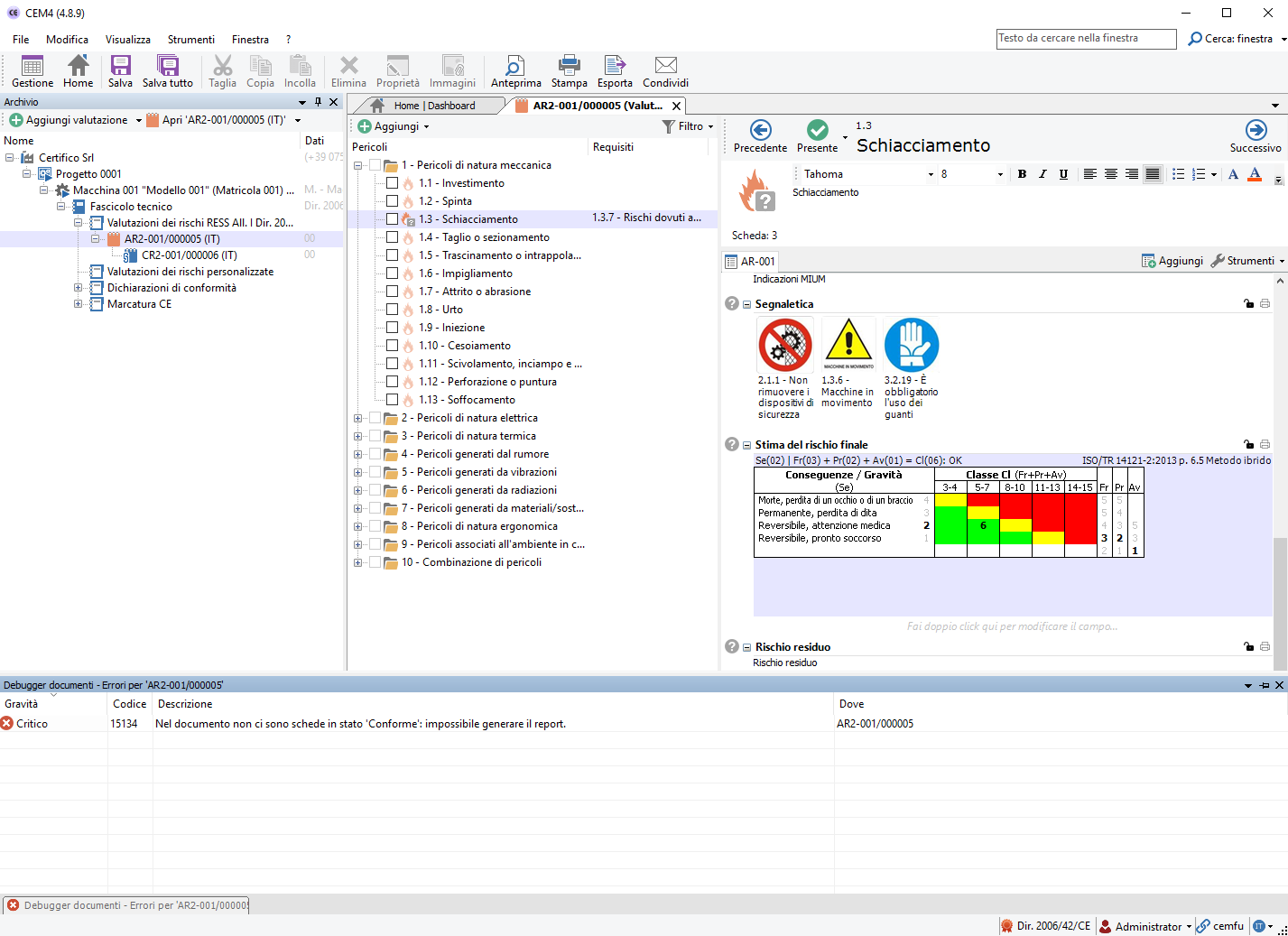Tick the 1.4 - Taglio o sezionamento checkbox

point(392,237)
